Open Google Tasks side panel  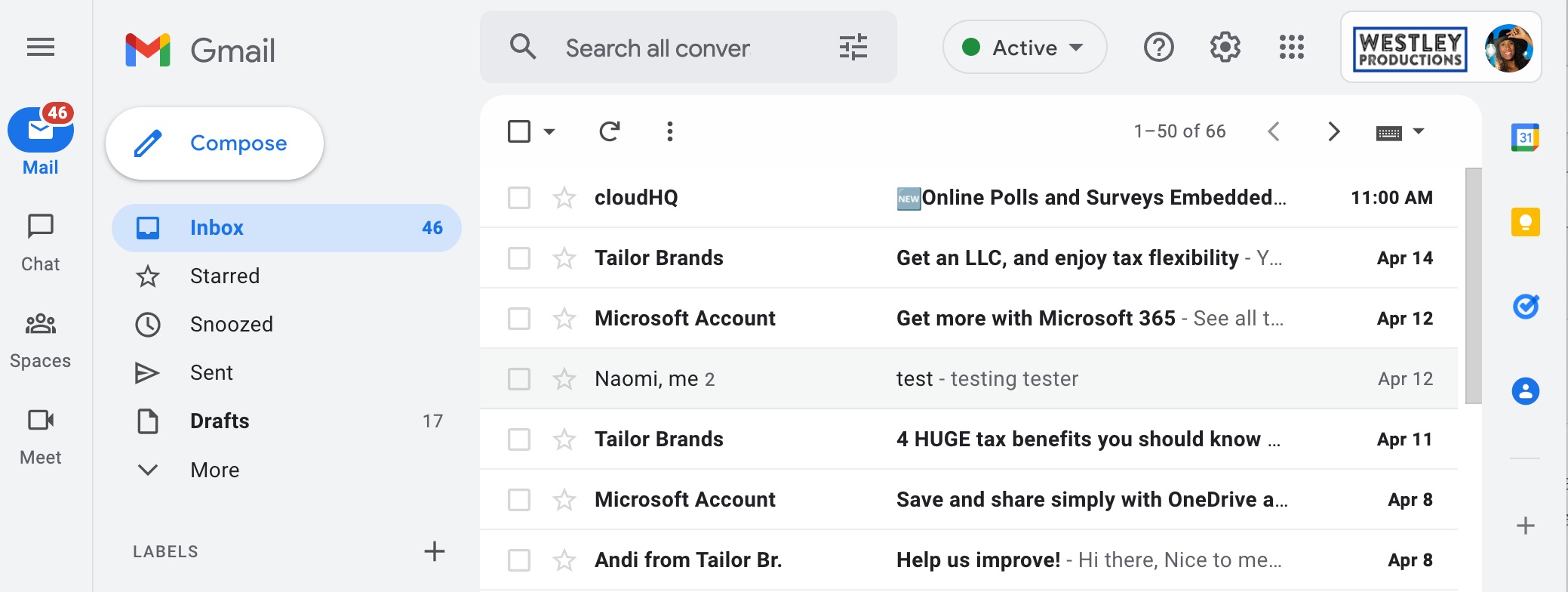point(1525,307)
